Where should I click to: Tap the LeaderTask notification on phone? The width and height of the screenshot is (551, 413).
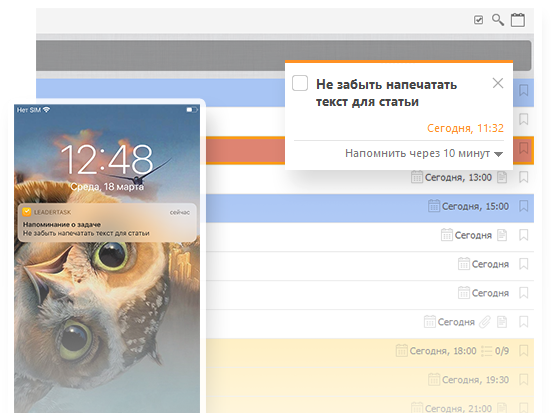click(107, 222)
